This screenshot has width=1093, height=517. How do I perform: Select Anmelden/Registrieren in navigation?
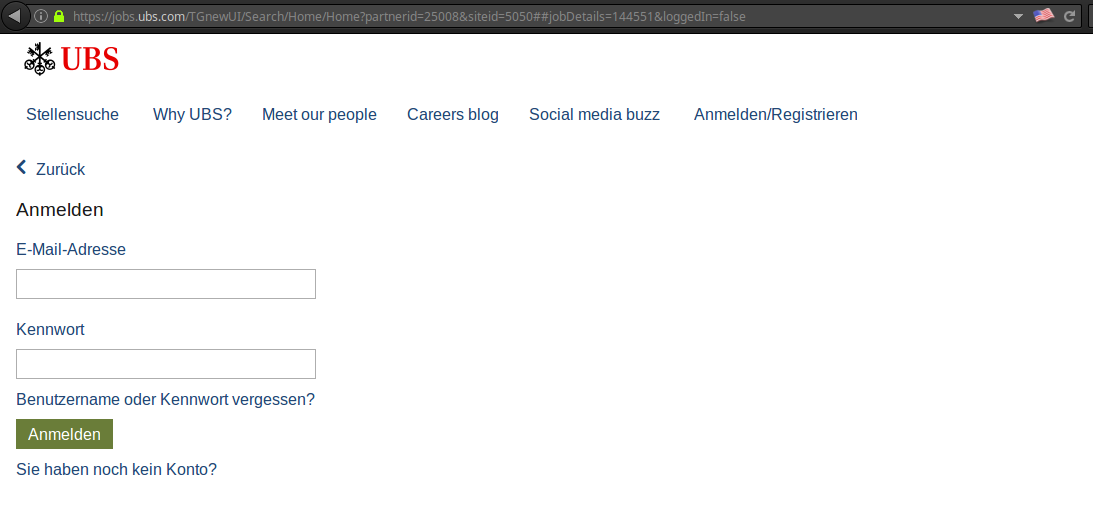pos(776,114)
